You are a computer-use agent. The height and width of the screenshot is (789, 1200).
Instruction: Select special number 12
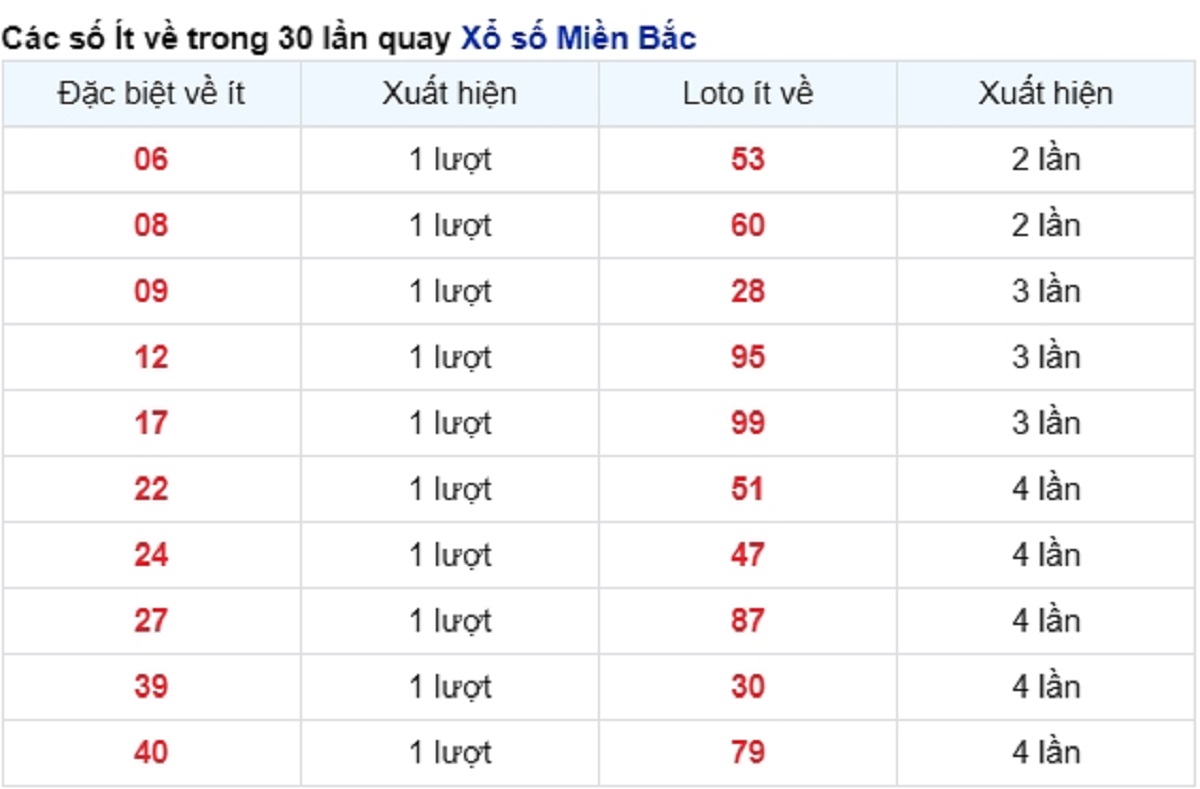pos(151,357)
